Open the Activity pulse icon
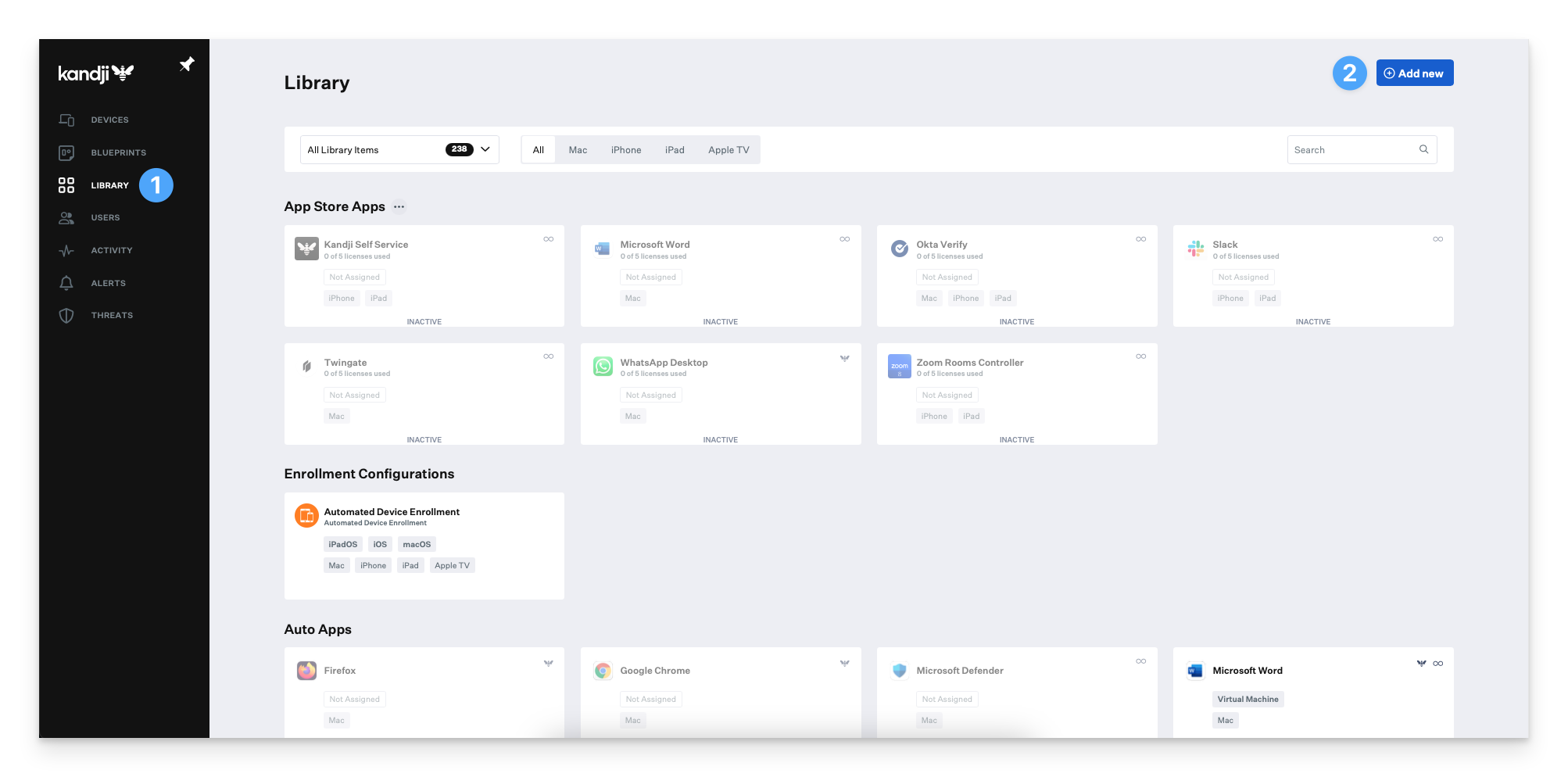This screenshot has height=777, width=1568. coord(66,251)
